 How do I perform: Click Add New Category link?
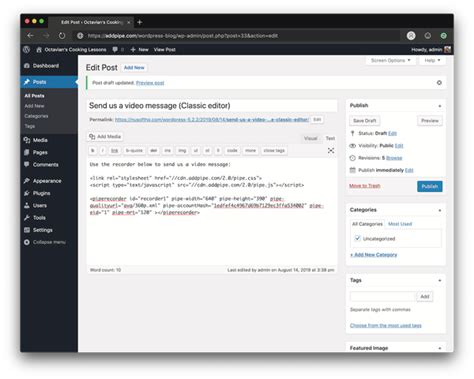click(x=373, y=255)
